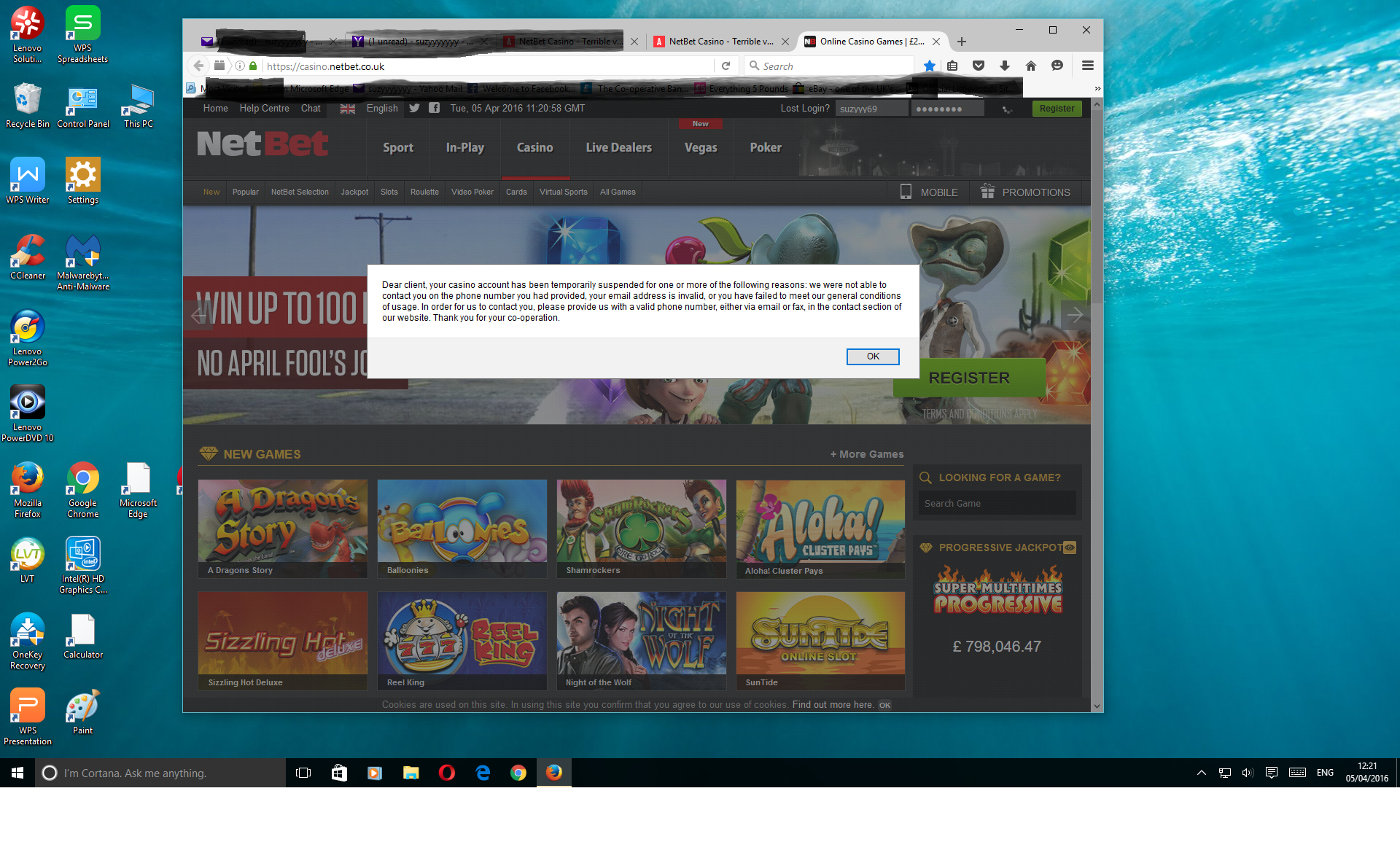Screen dimensions: 1400x842
Task: Click banner next arrow
Action: pos(1076,315)
